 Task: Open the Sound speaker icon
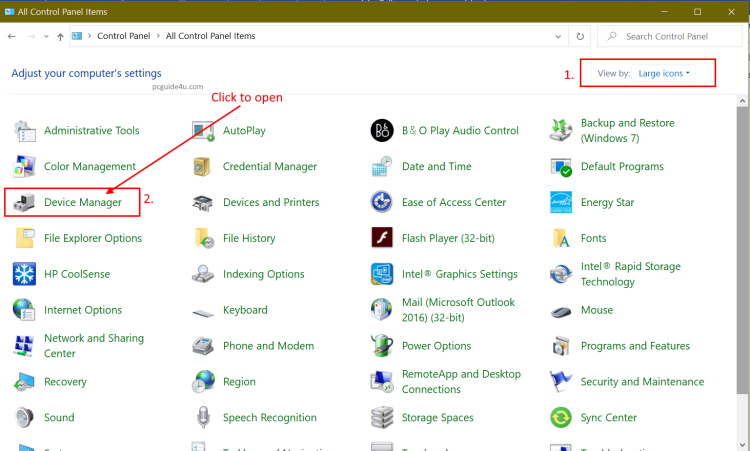click(x=24, y=418)
